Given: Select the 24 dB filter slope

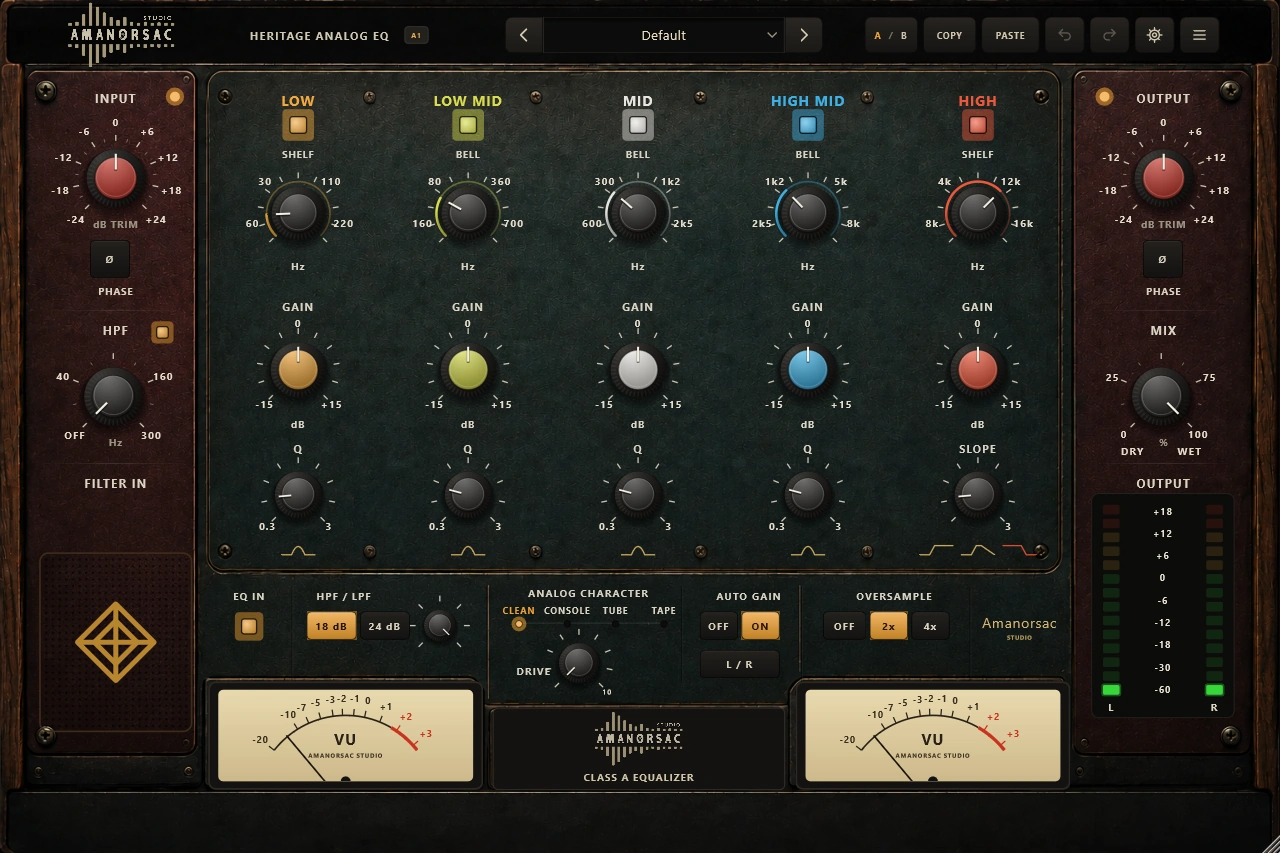Looking at the screenshot, I should coord(384,626).
